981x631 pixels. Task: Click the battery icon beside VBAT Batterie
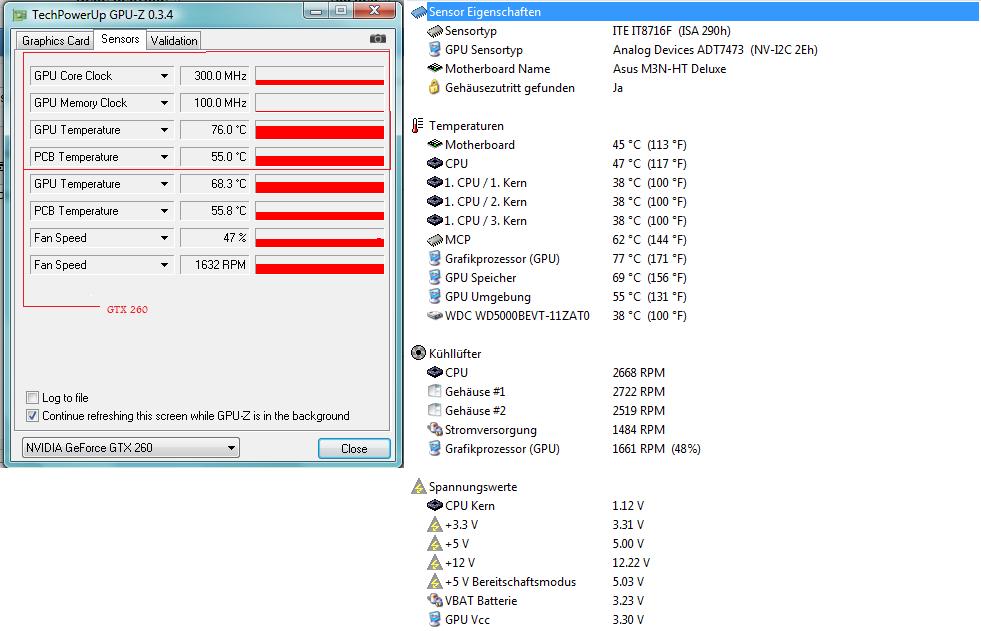tap(435, 600)
